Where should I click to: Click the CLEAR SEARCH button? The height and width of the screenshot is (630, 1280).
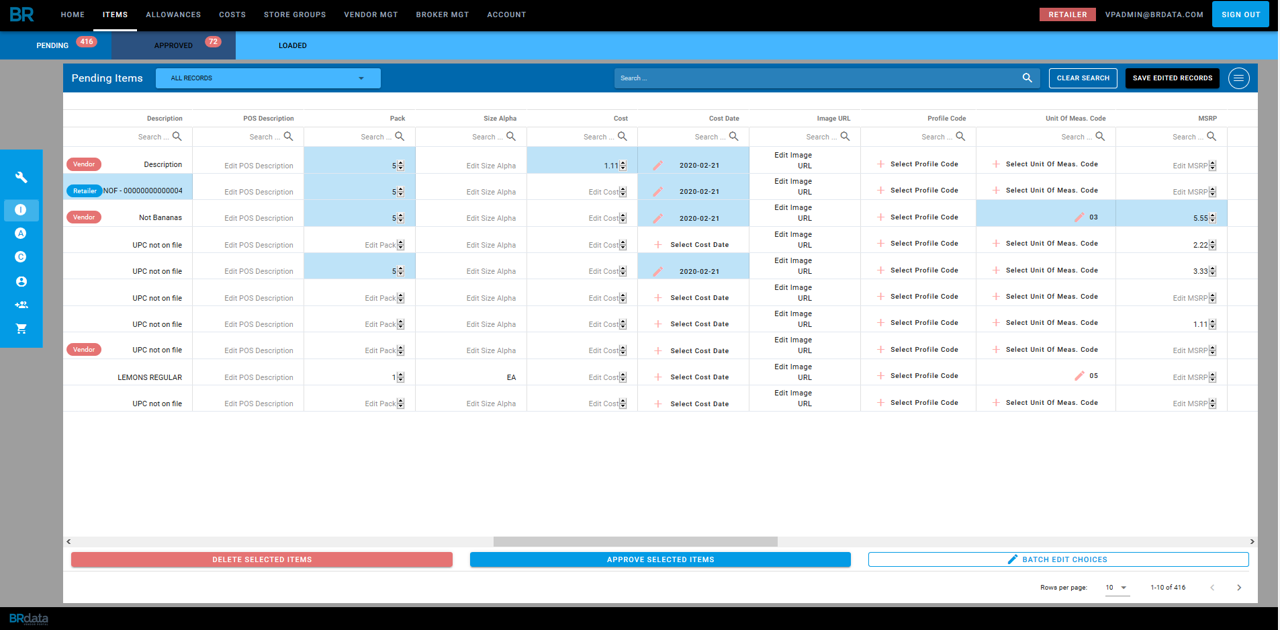[x=1083, y=78]
